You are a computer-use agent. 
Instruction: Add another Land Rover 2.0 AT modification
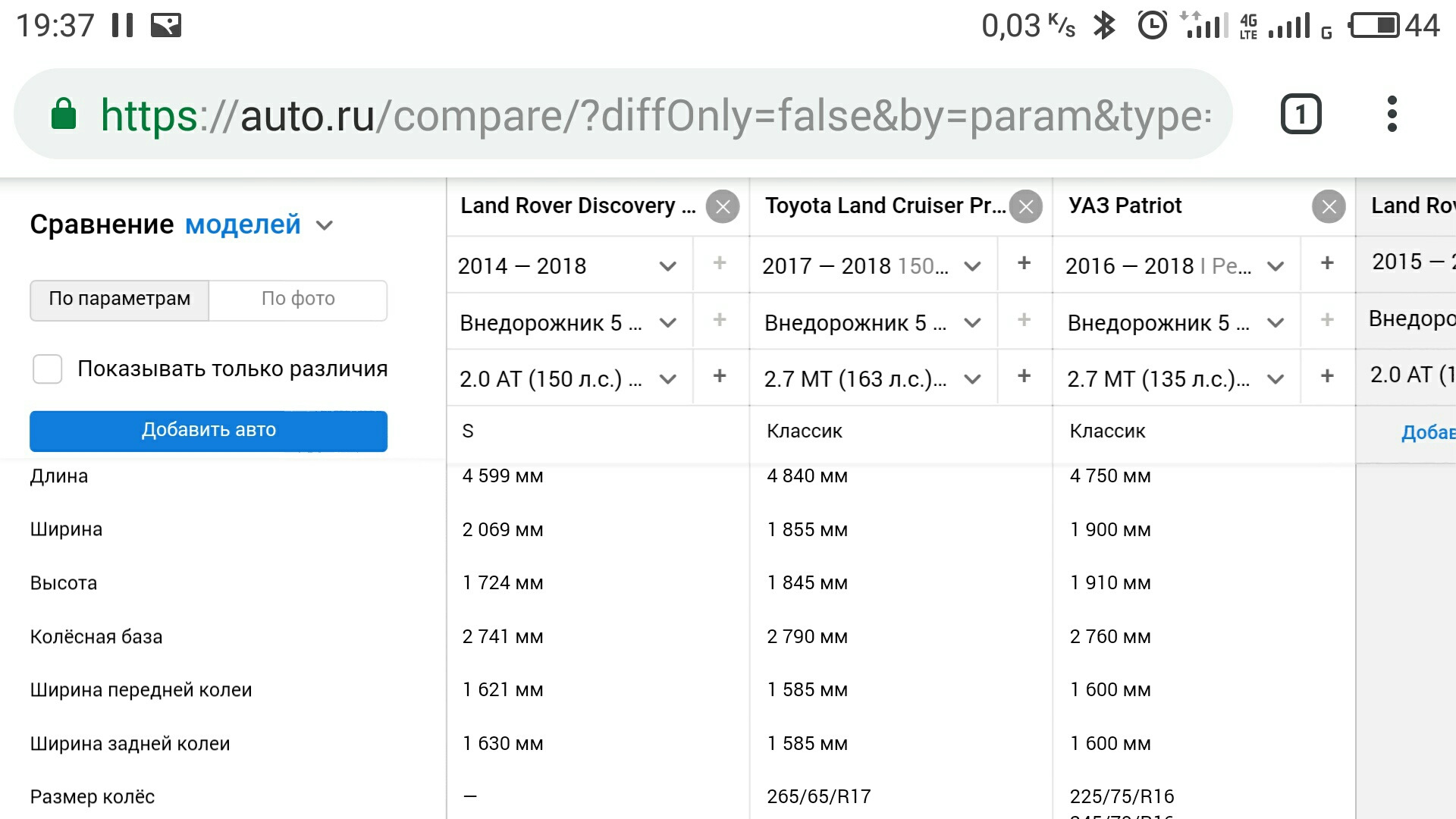pyautogui.click(x=719, y=376)
